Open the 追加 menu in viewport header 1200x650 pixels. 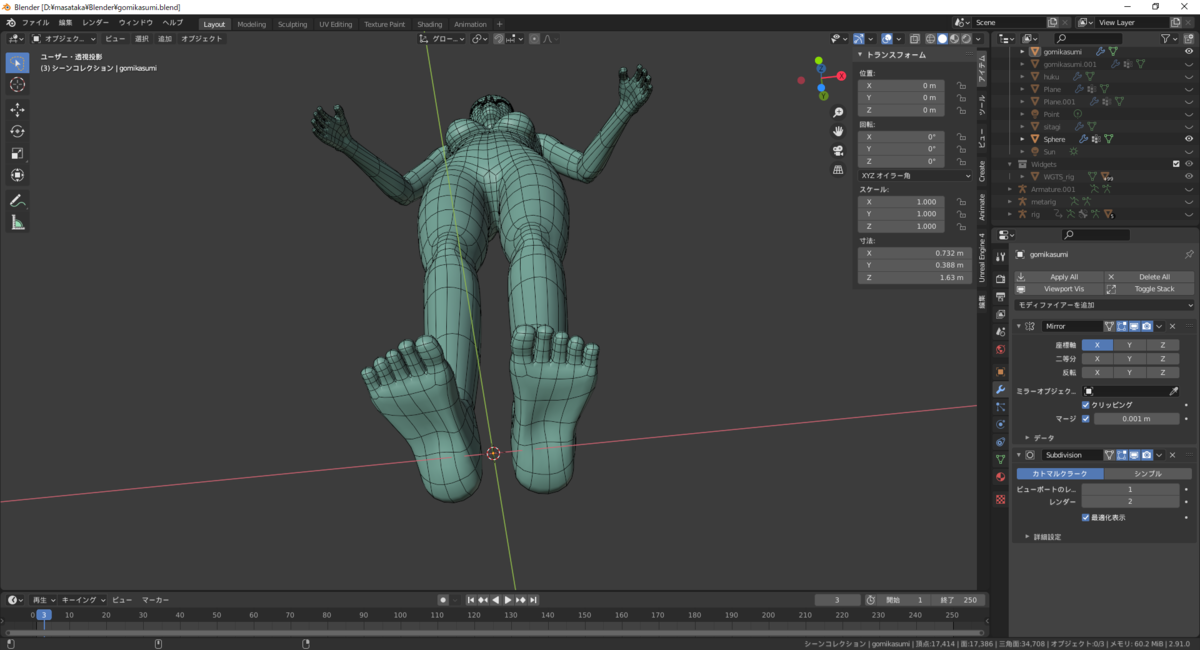(165, 38)
